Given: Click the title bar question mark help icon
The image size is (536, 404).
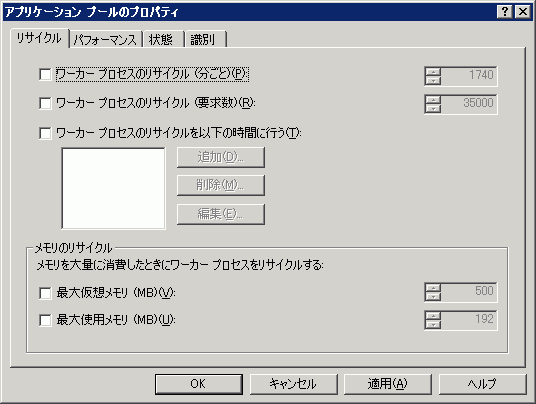Looking at the screenshot, I should [x=505, y=12].
